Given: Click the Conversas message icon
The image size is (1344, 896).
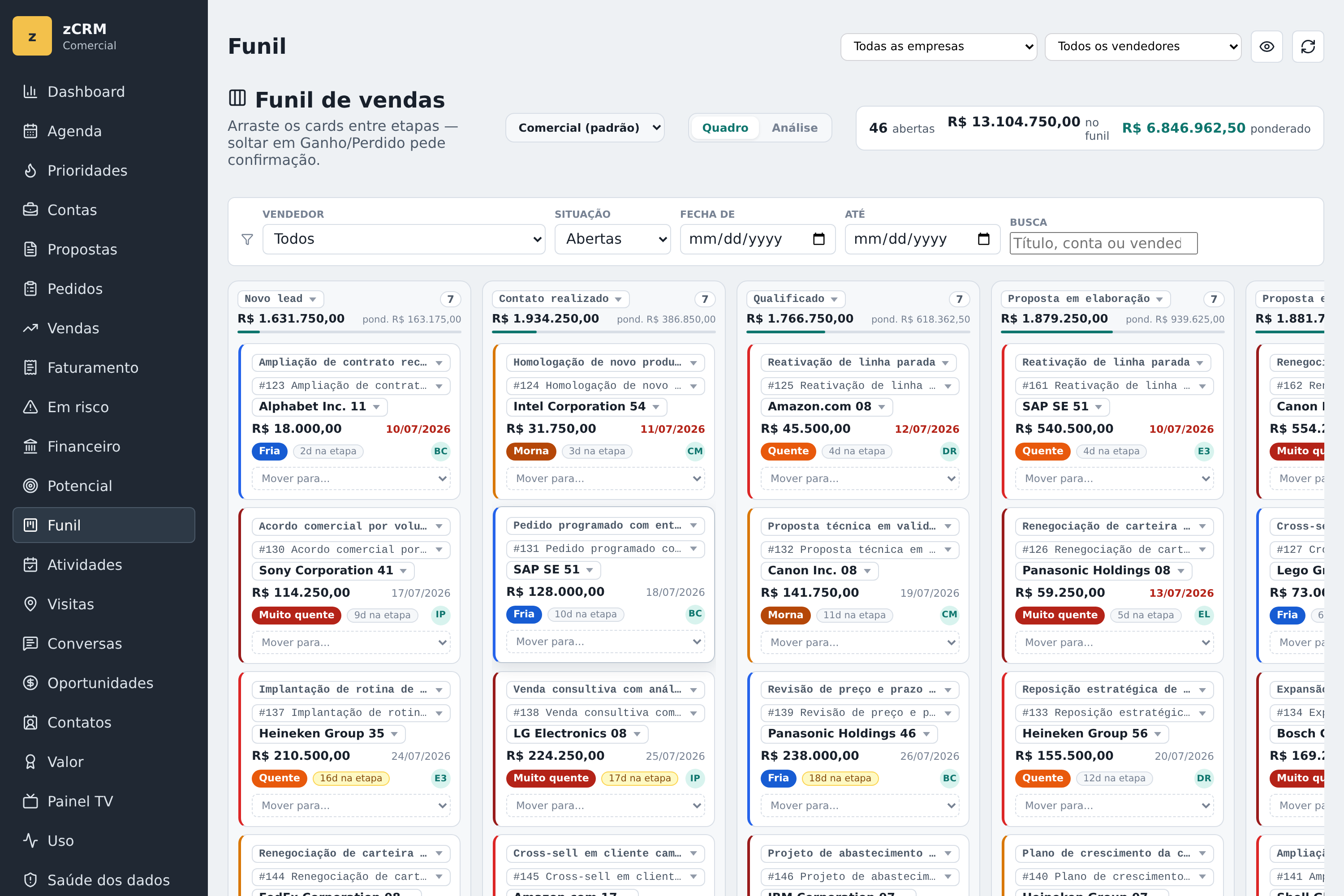Looking at the screenshot, I should (x=30, y=643).
